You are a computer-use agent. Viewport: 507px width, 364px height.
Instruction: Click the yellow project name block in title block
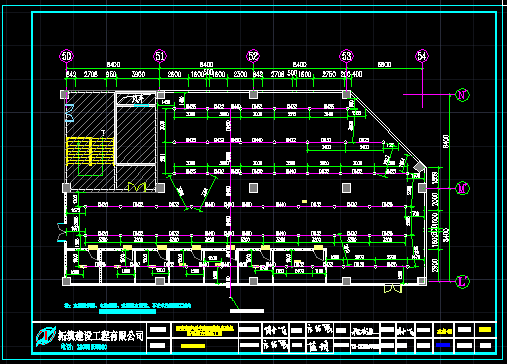[204, 330]
